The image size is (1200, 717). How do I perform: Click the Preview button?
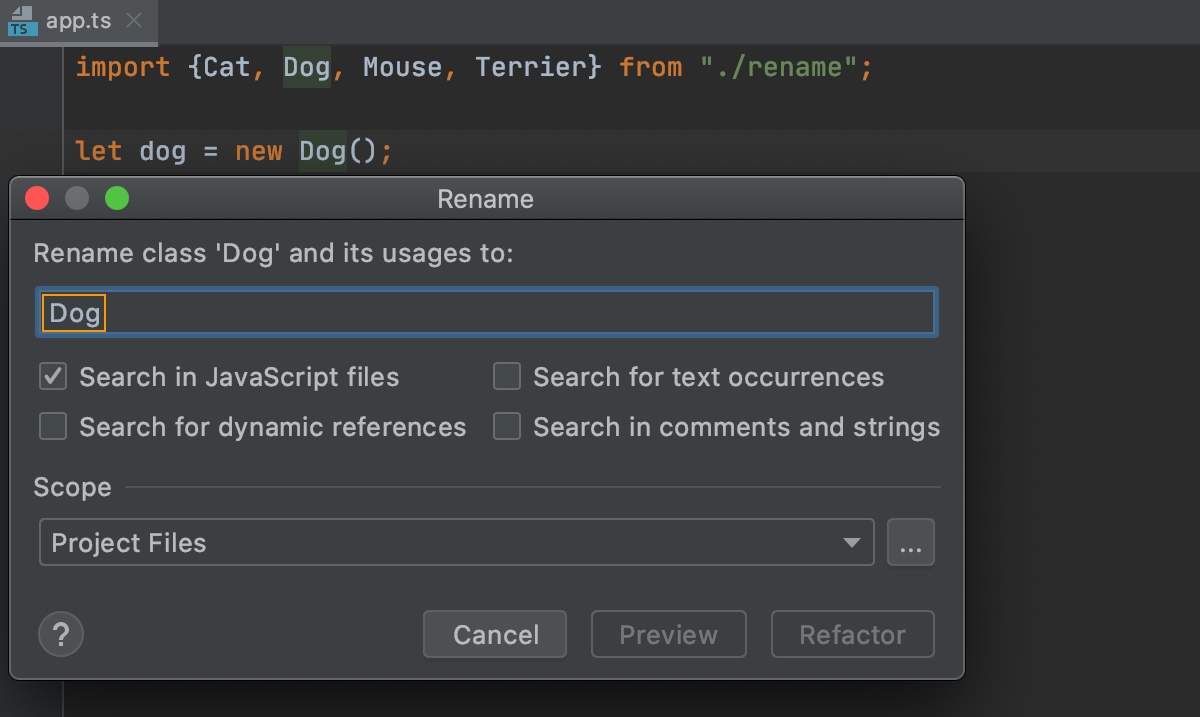tap(668, 635)
